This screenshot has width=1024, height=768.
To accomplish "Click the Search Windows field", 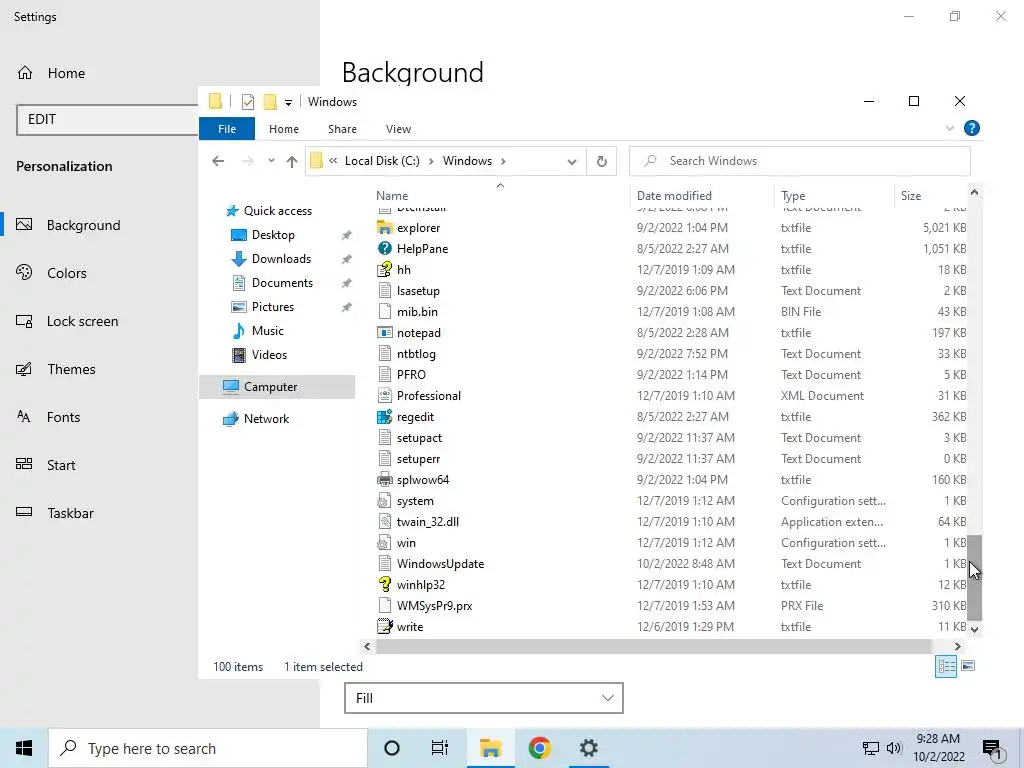I will [x=799, y=161].
